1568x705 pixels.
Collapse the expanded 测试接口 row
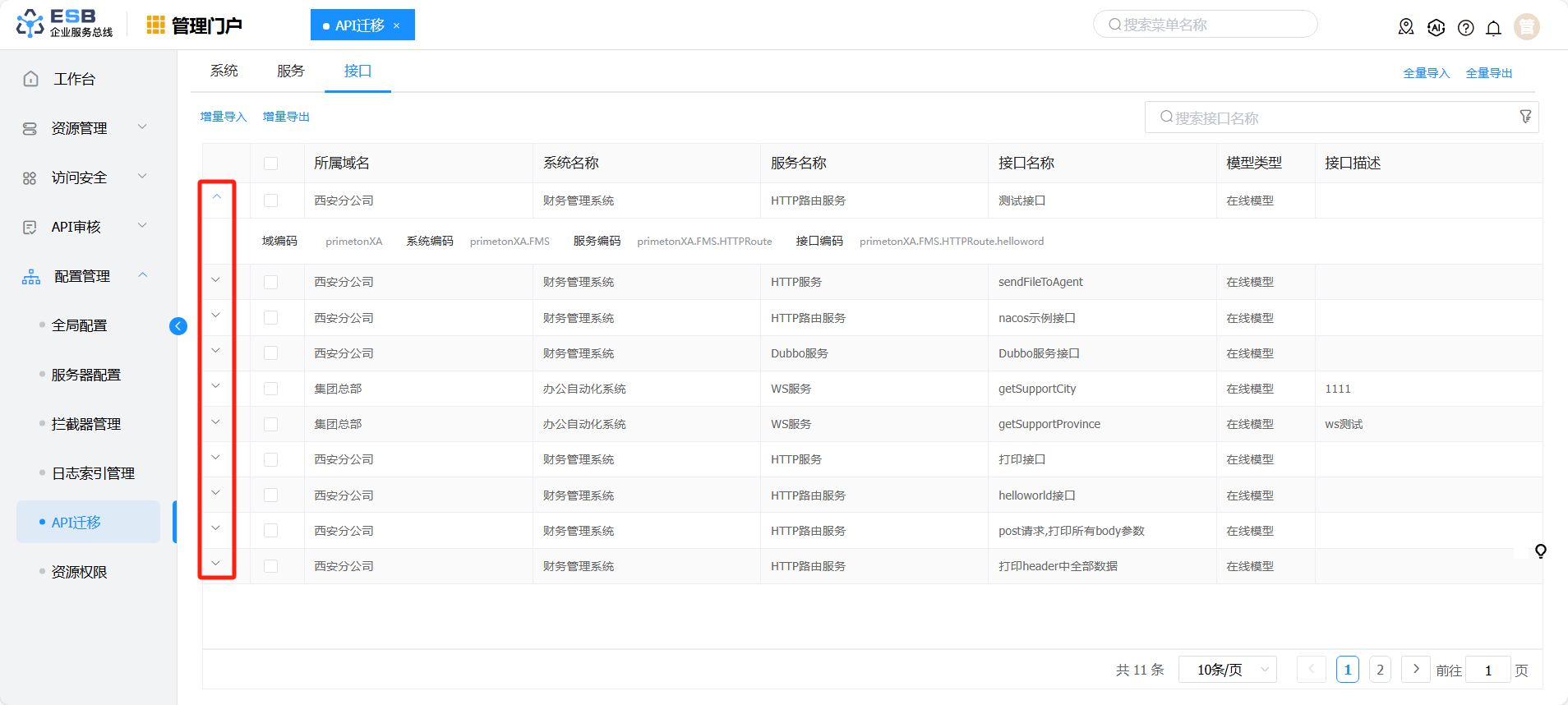(x=217, y=197)
